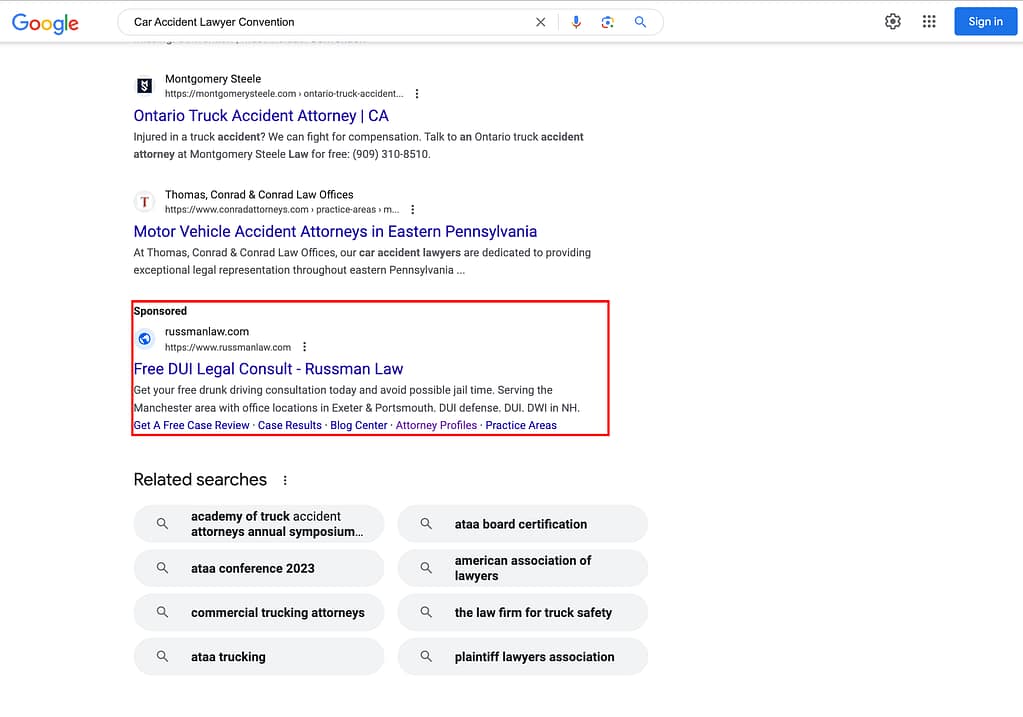Image resolution: width=1023 pixels, height=717 pixels.
Task: Click the Sponsored label
Action: click(x=160, y=311)
